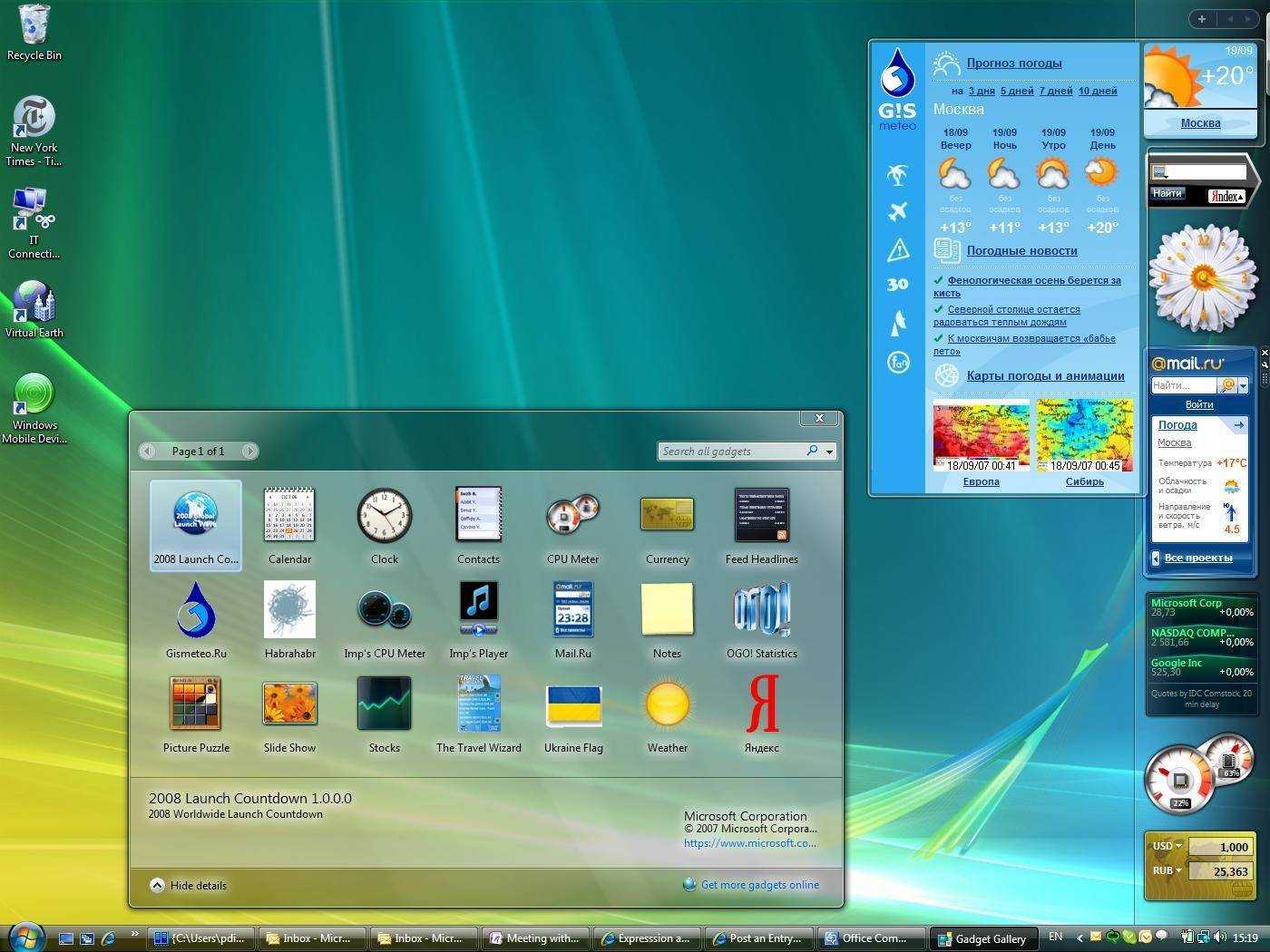The height and width of the screenshot is (952, 1270).
Task: Select the Stocks gadget icon
Action: coord(384,704)
